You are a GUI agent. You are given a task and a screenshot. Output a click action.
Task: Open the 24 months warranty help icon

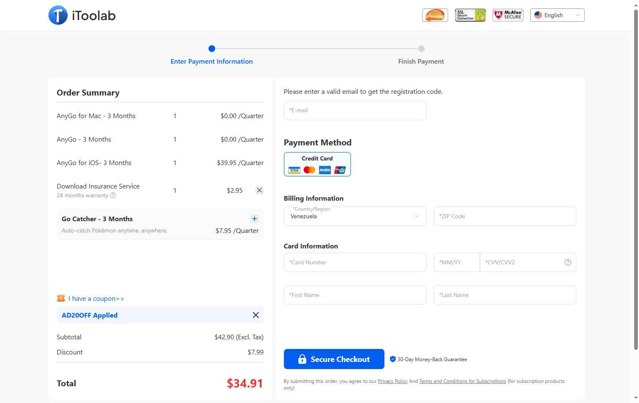113,196
